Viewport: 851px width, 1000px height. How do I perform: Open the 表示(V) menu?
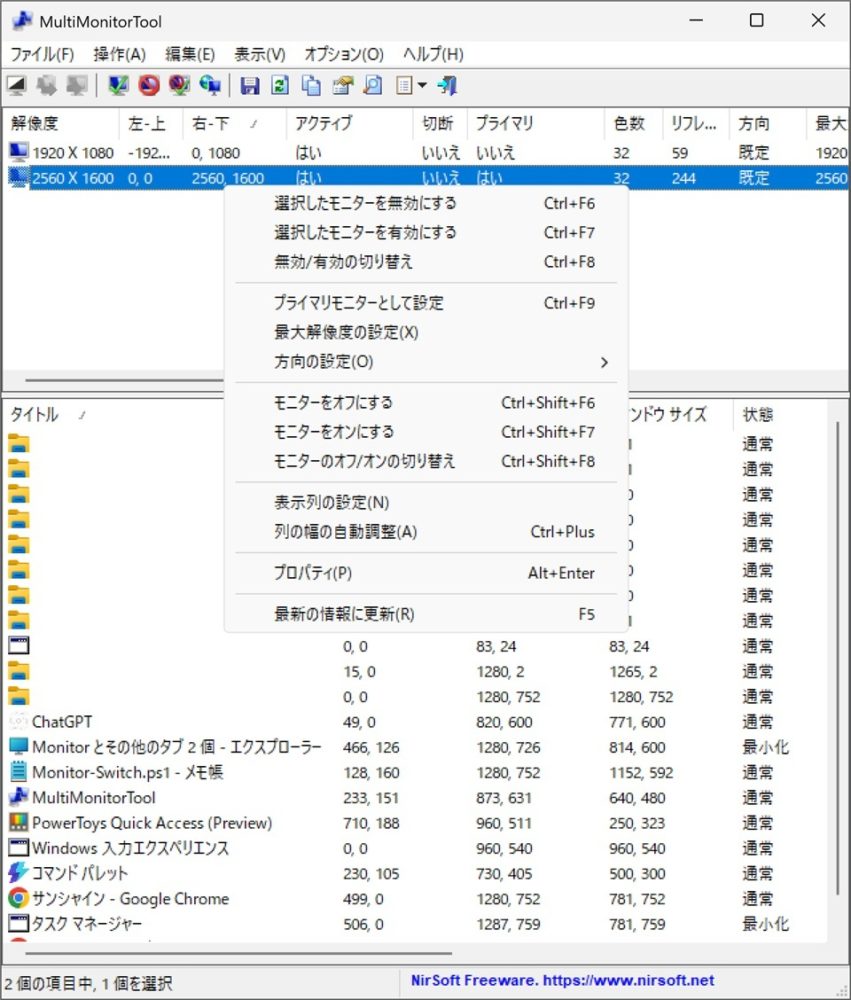coord(260,54)
